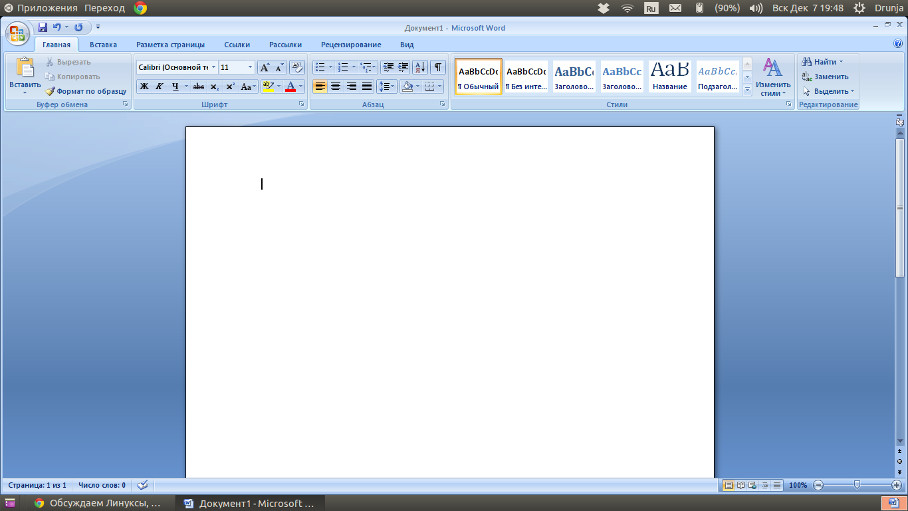Open the multilevel list dropdown

click(368, 67)
